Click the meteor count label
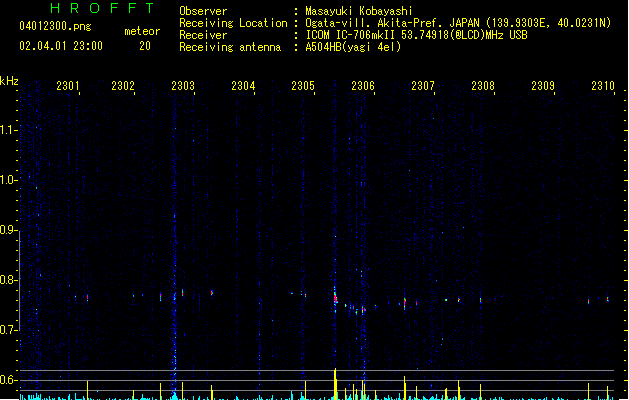Screen dimensions: 629x400 142,31
